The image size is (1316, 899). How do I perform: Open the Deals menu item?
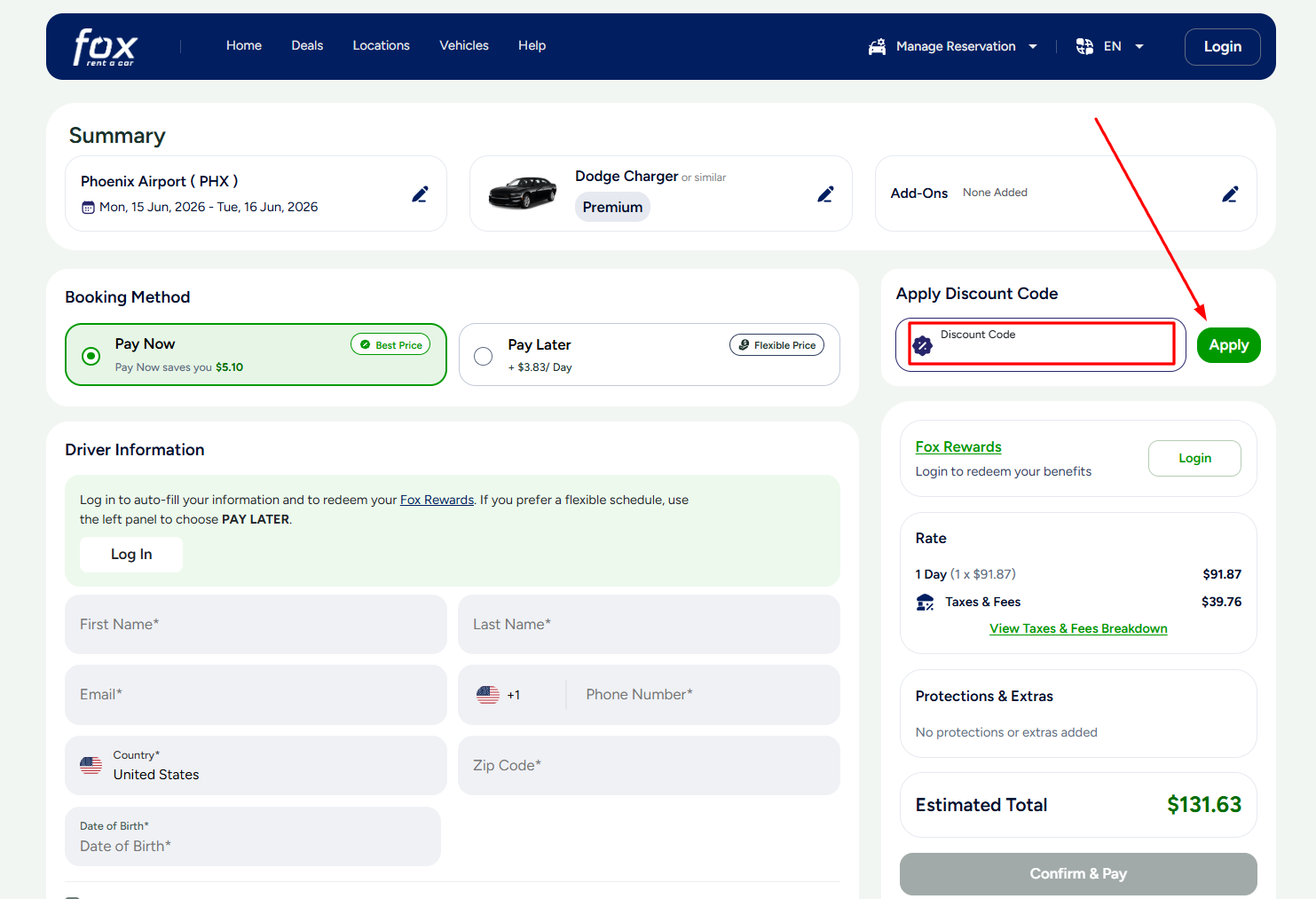click(307, 45)
